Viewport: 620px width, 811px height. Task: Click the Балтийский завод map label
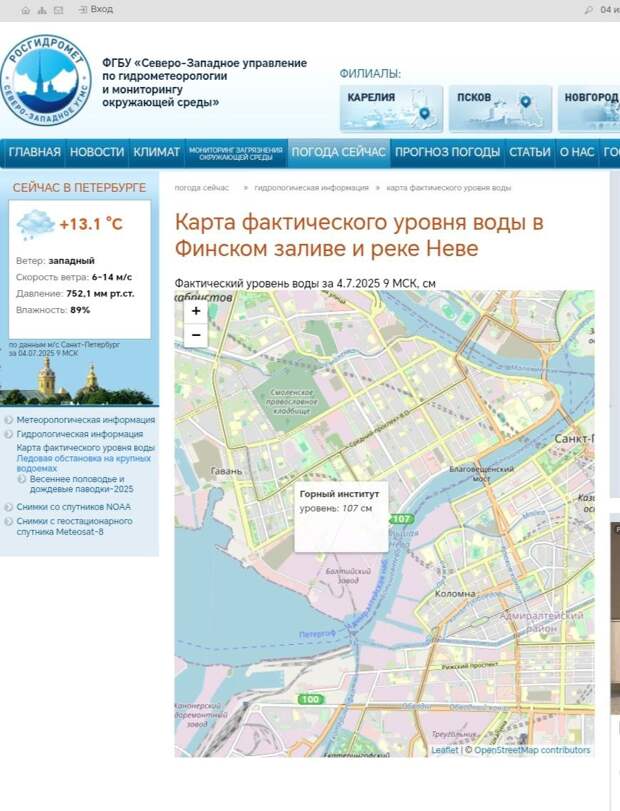point(348,576)
